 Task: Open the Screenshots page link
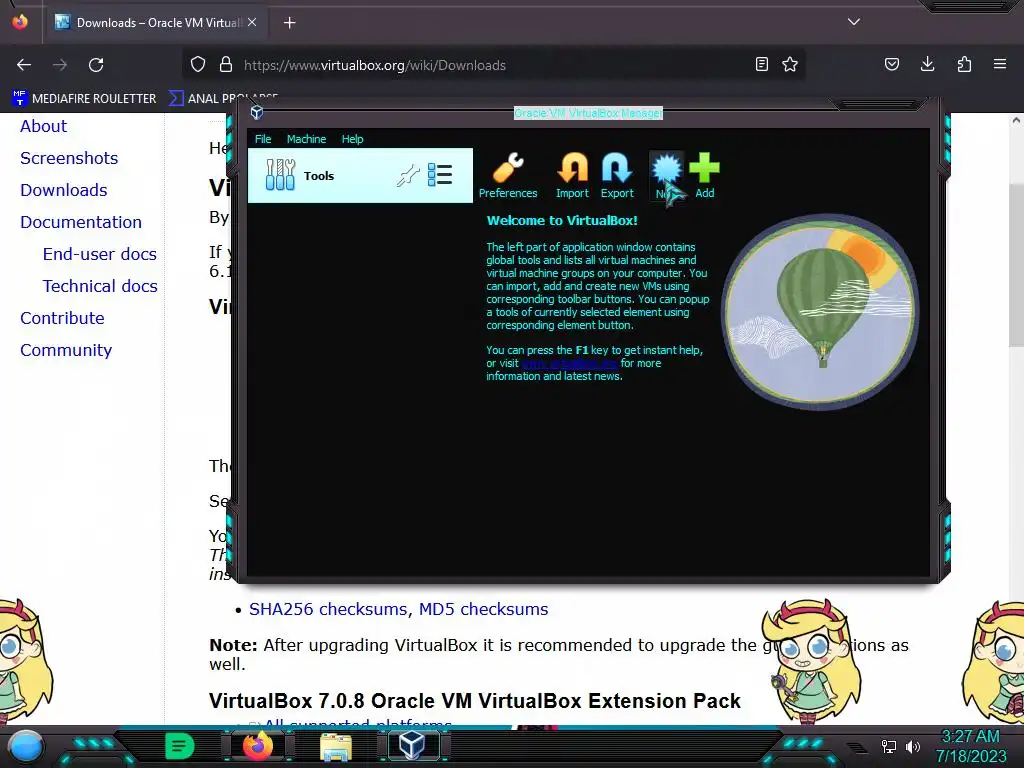click(69, 158)
